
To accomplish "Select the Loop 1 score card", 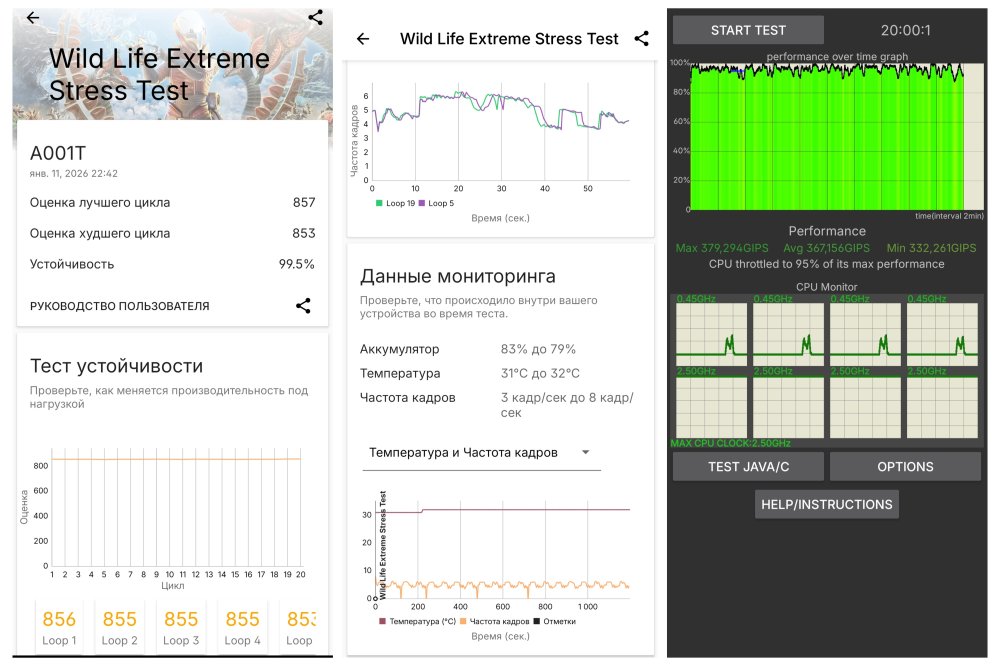I will coord(59,627).
